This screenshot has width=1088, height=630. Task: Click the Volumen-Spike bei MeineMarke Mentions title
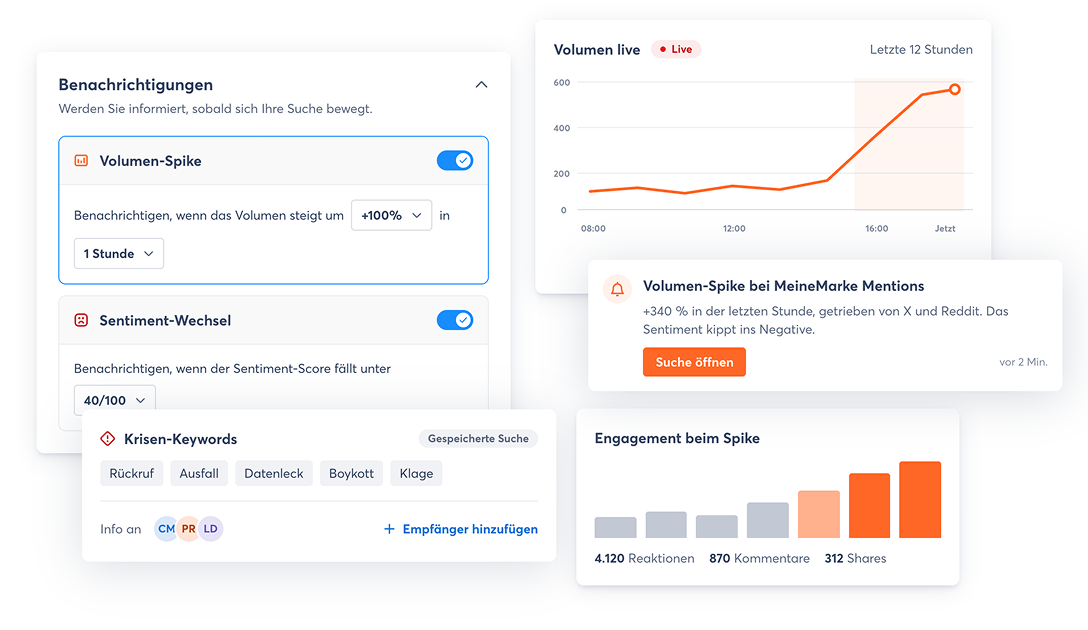783,286
